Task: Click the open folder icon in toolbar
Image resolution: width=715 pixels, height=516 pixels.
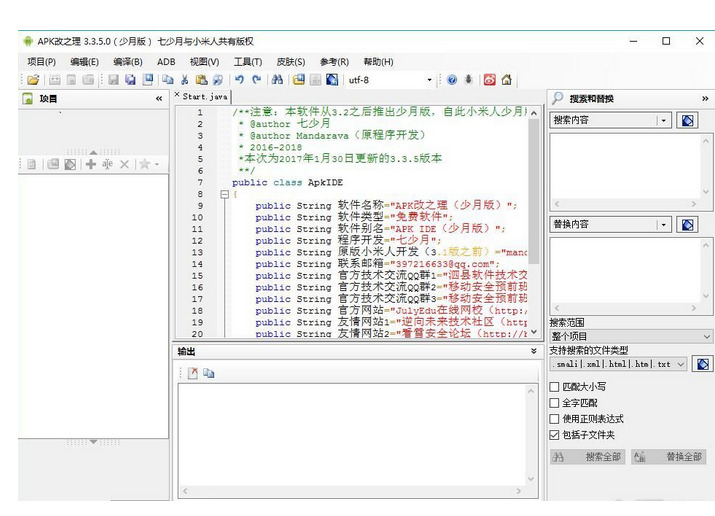Action: pyautogui.click(x=33, y=80)
